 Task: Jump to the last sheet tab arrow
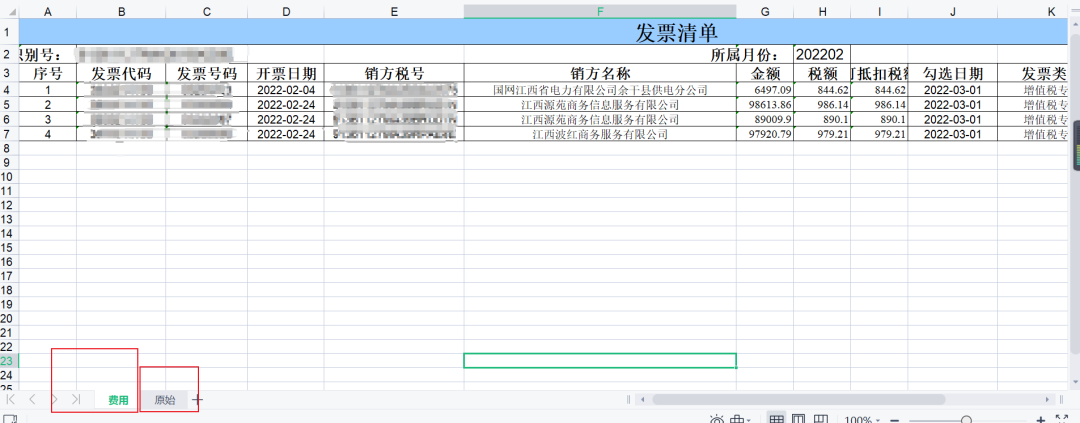coord(76,400)
